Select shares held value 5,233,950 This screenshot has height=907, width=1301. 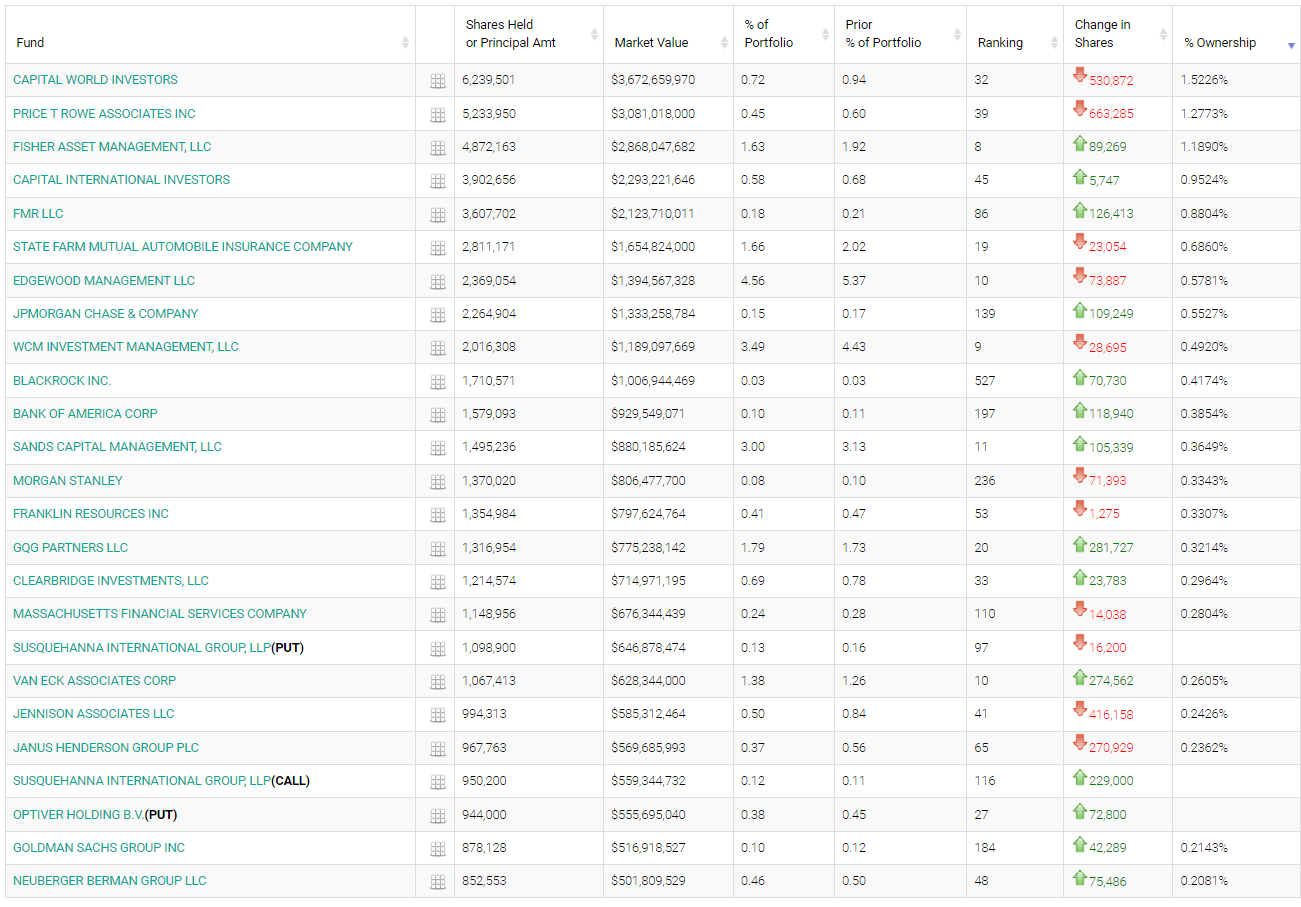click(489, 114)
